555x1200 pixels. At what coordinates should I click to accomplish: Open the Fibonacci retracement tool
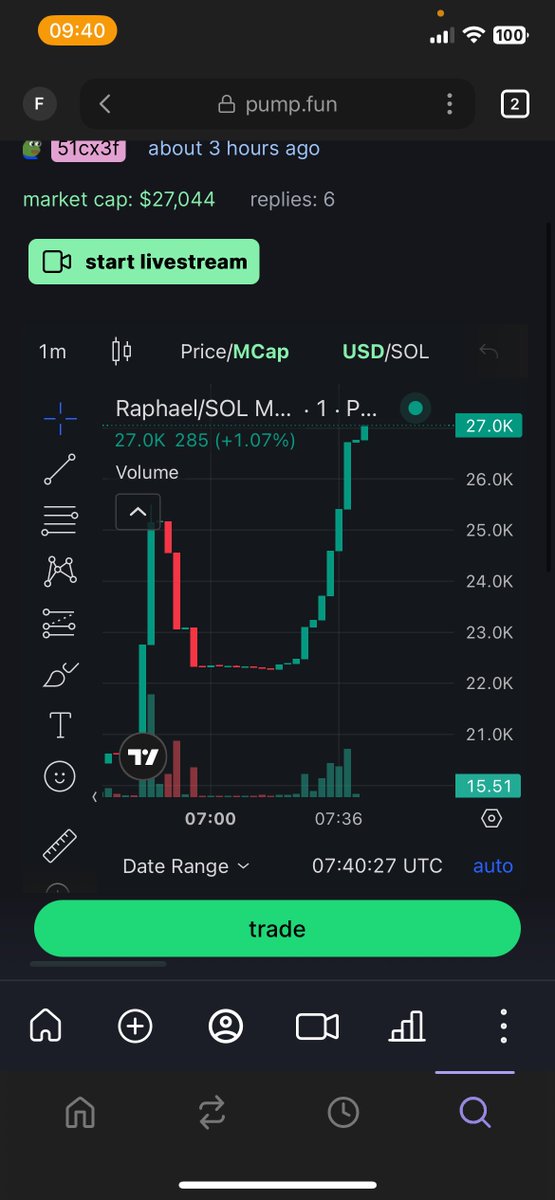point(60,519)
